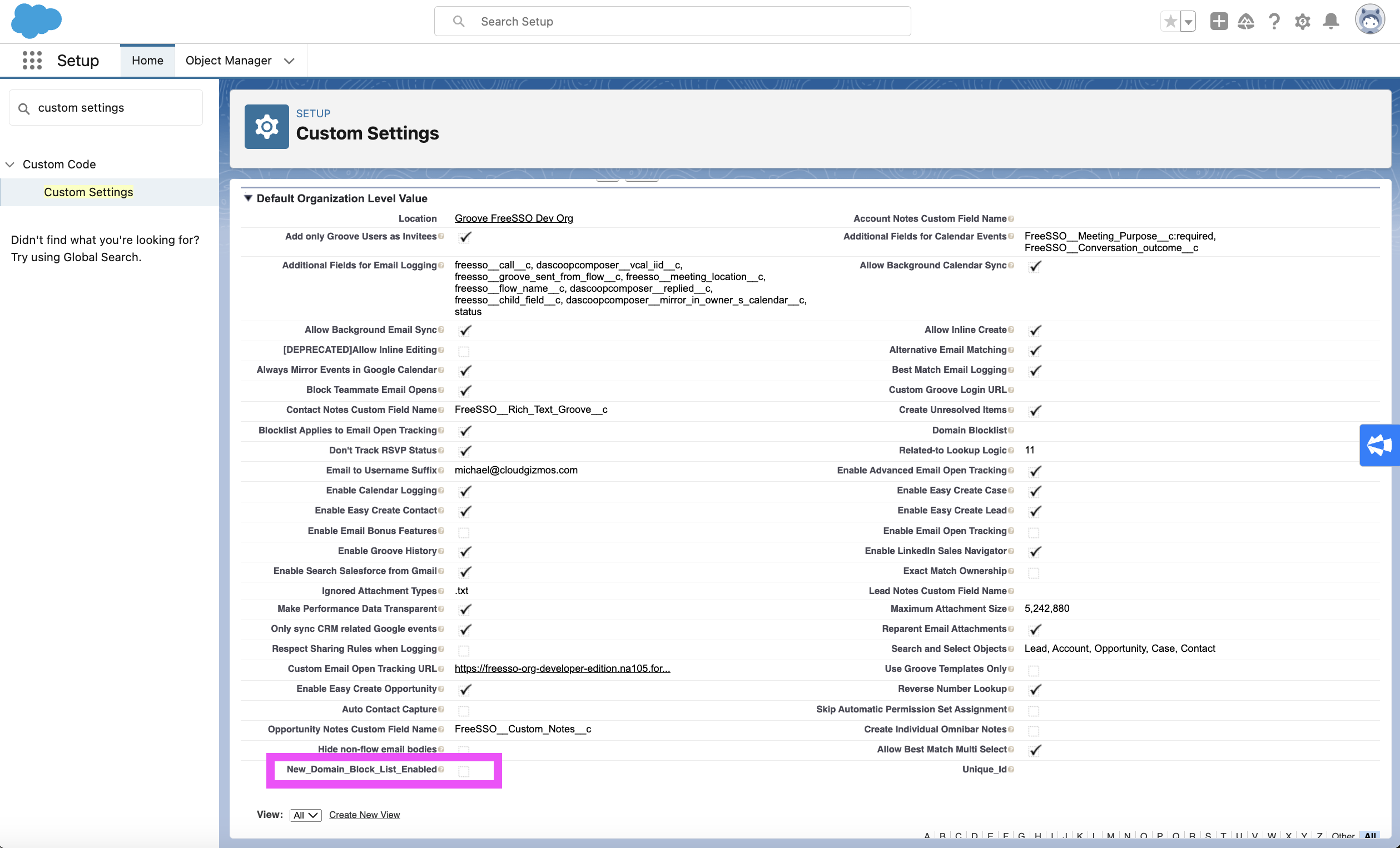Click the help icon beside Auto Contact Capture
The image size is (1400, 848).
[441, 710]
